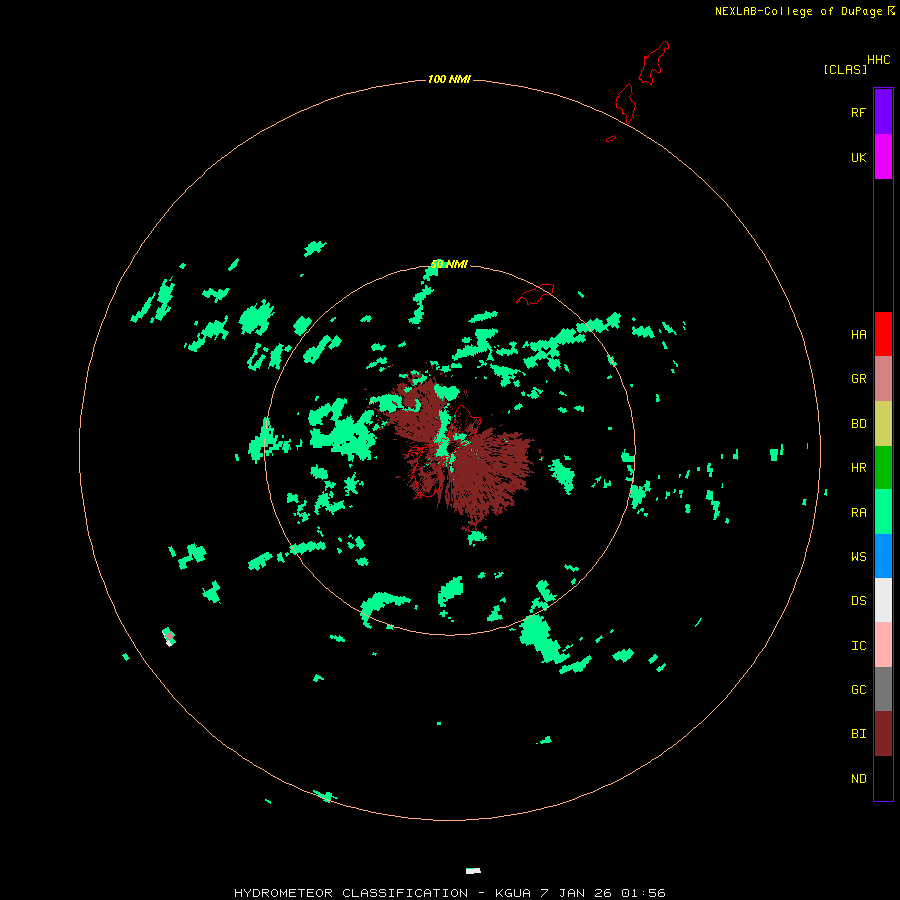Click the RA legend label
900x900 pixels.
pyautogui.click(x=858, y=513)
